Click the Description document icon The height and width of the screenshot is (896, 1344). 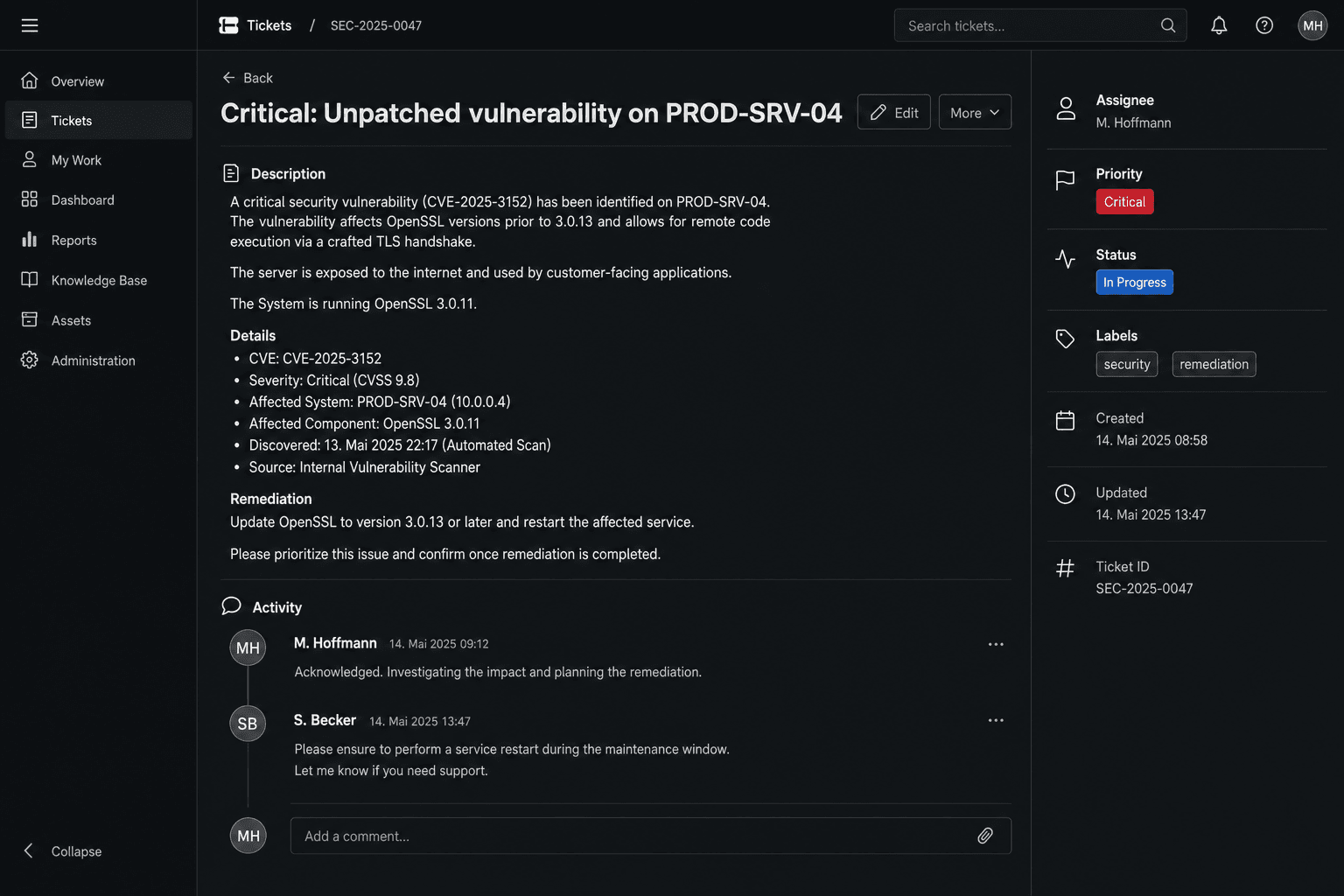coord(231,173)
